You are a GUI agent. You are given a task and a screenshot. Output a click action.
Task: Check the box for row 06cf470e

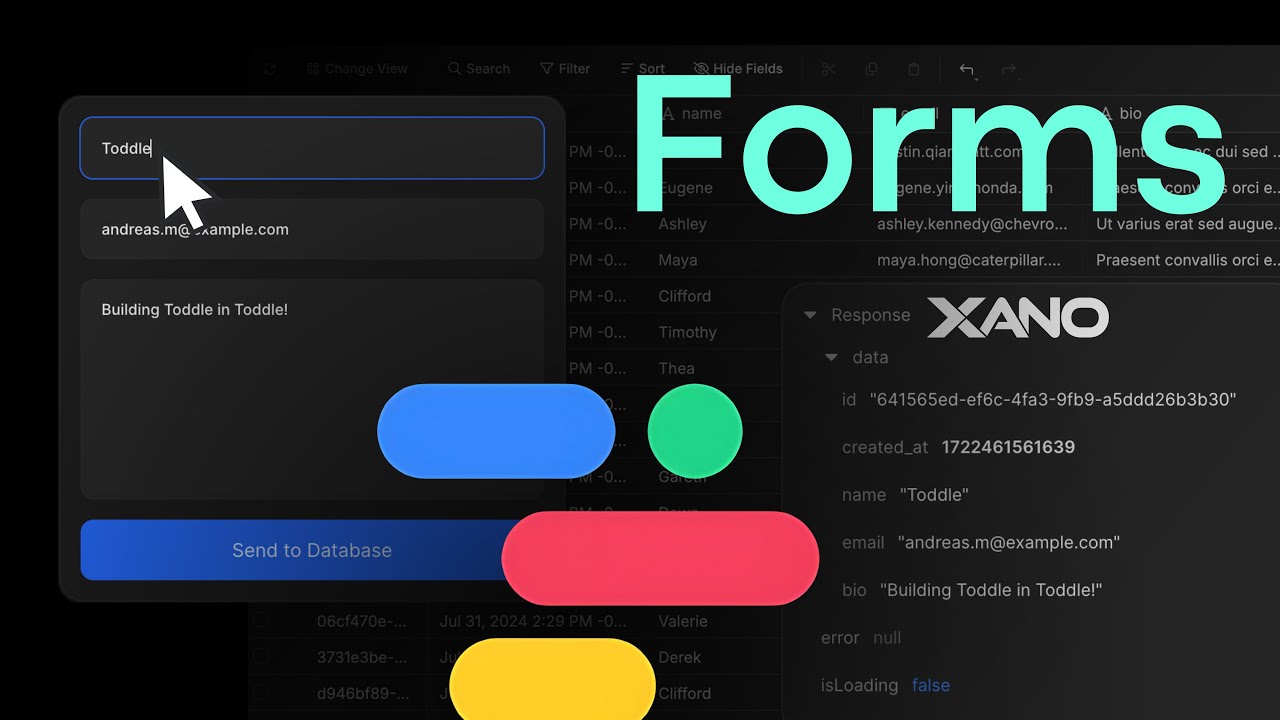[261, 621]
